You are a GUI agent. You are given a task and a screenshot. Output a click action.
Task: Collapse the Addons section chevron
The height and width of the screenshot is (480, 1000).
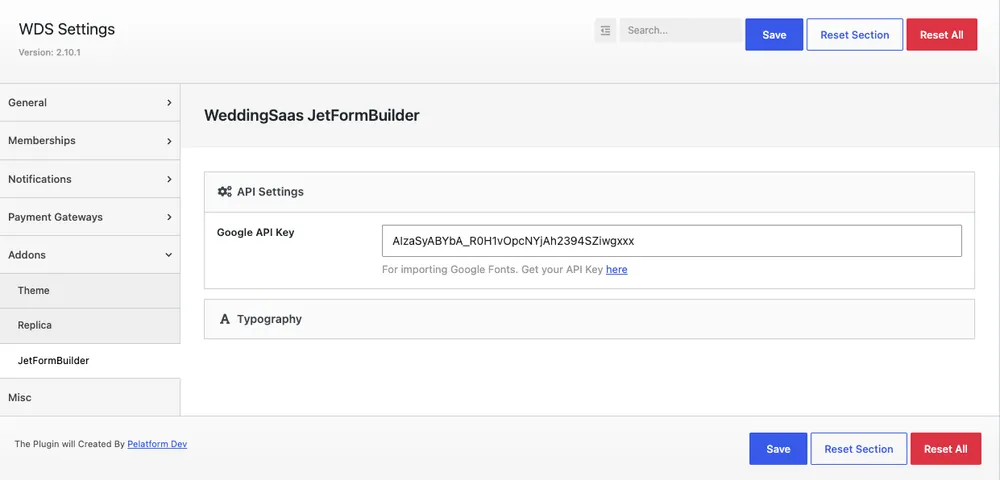tap(169, 255)
